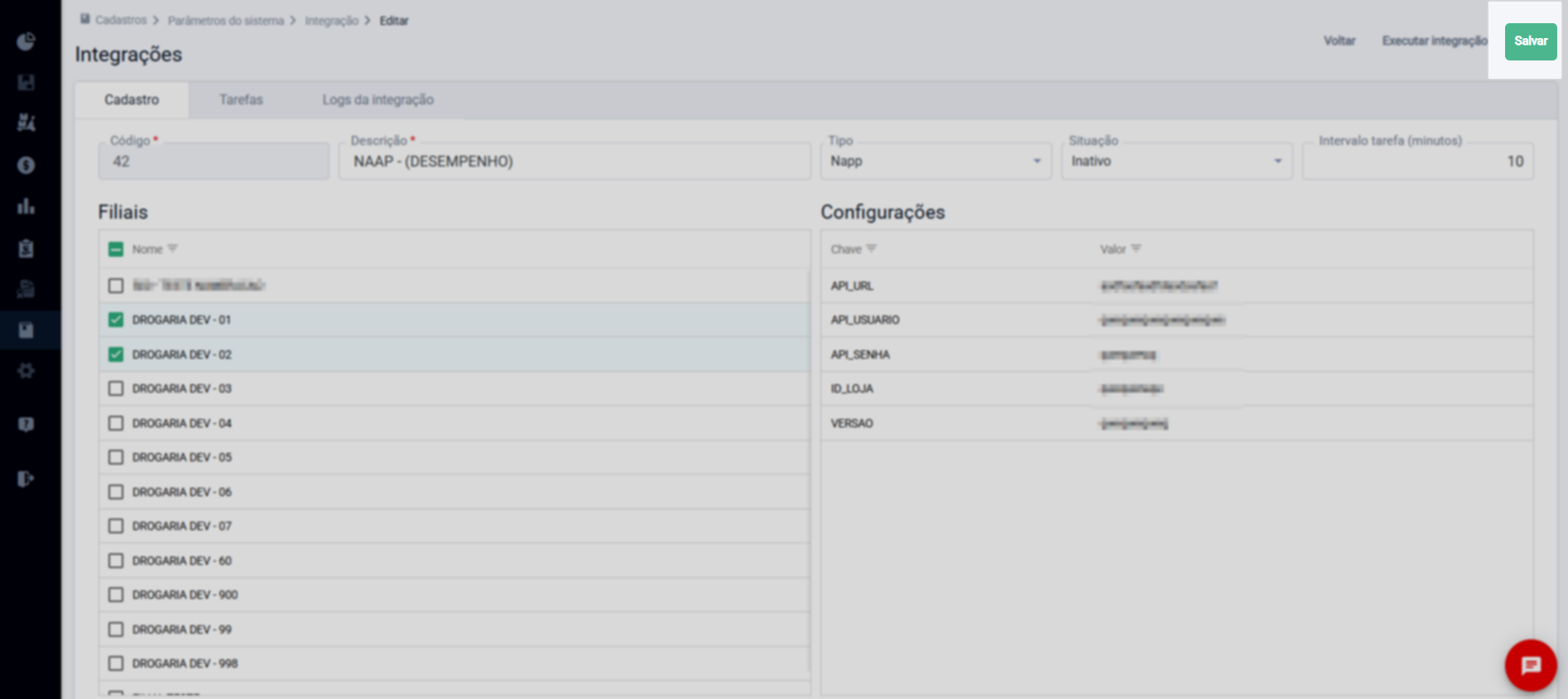
Task: Open the help question mark sidebar icon
Action: [x=26, y=425]
